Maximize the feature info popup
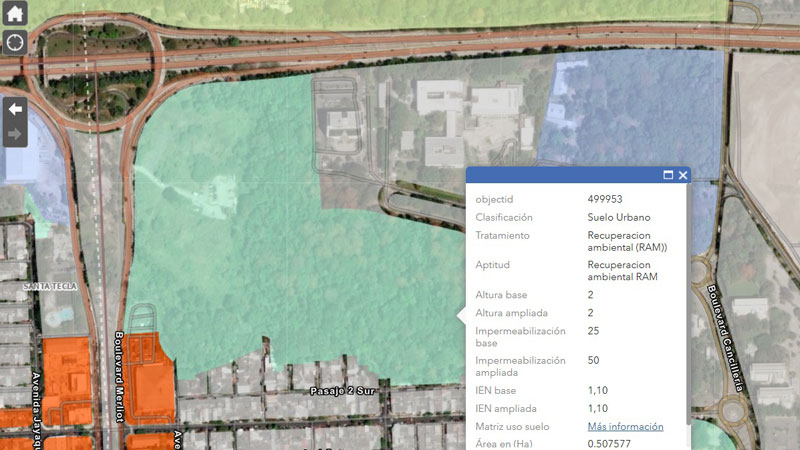The width and height of the screenshot is (800, 450). pos(668,175)
